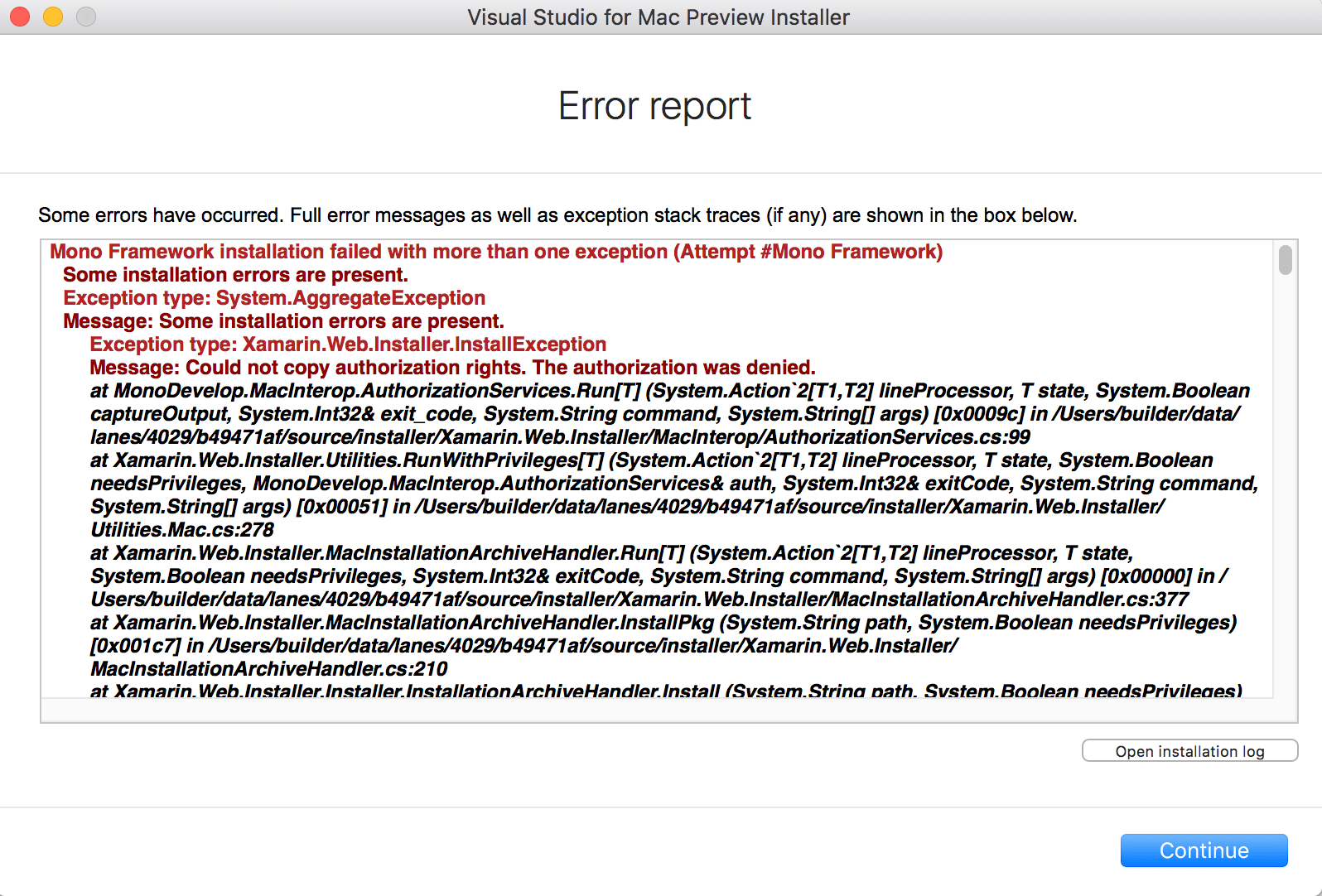Click the 'at MonoDevelop.MacInterop.AuthorizationServices.Run[T]' trace line
The height and width of the screenshot is (896, 1322).
point(670,391)
